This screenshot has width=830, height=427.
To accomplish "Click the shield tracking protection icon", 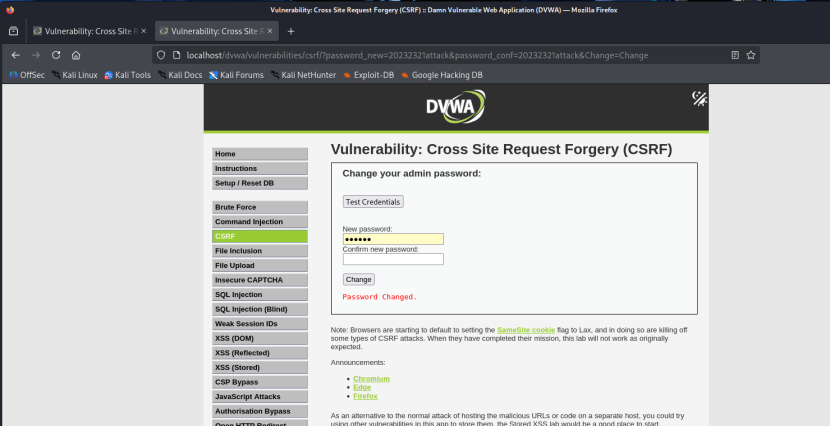I will 161,55.
